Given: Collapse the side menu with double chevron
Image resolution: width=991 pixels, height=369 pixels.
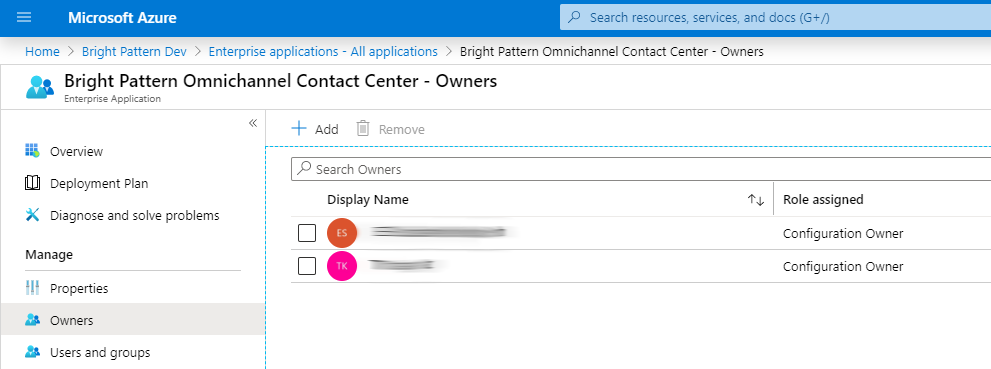Looking at the screenshot, I should [x=253, y=123].
